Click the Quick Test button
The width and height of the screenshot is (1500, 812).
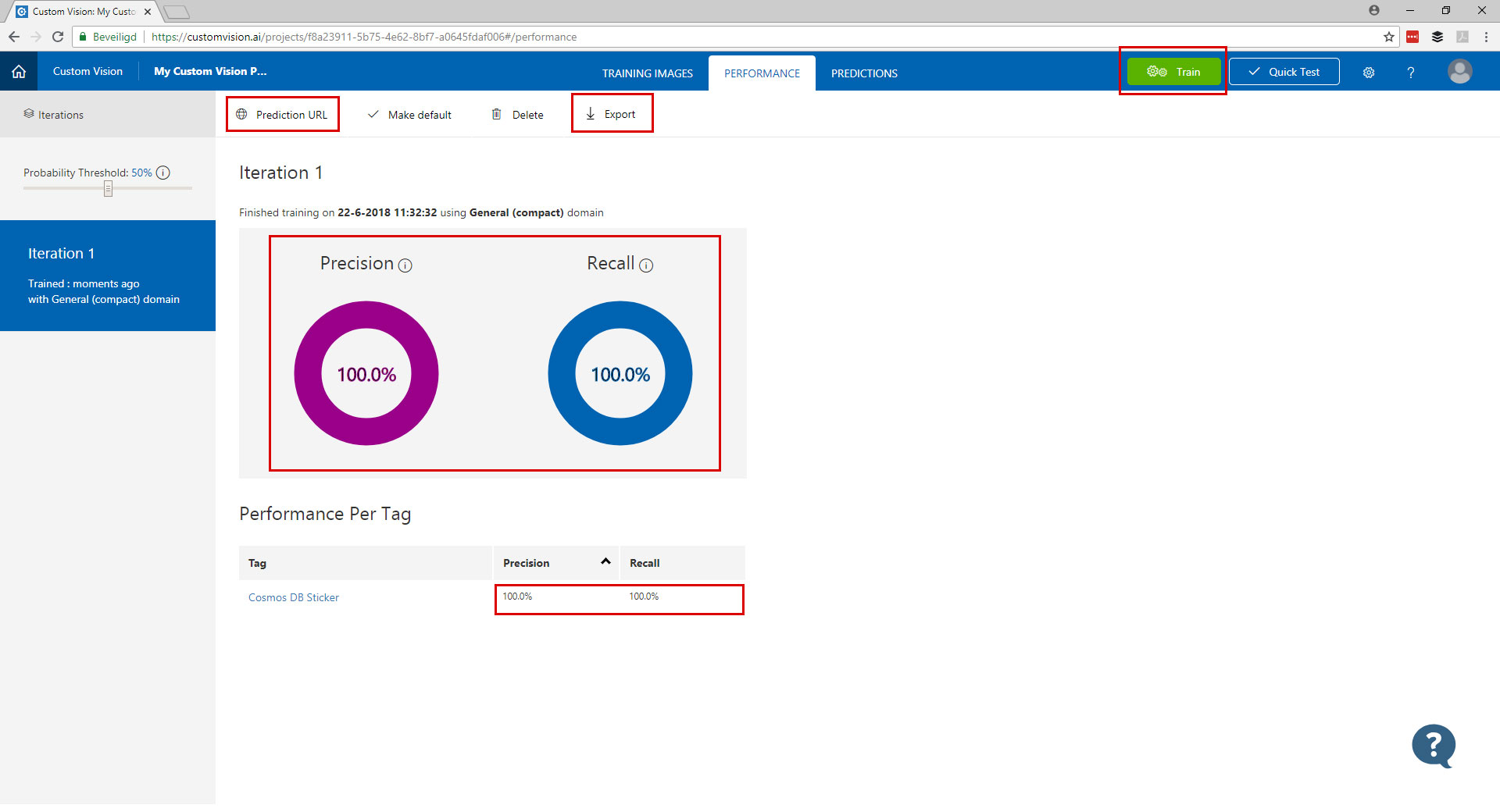pyautogui.click(x=1284, y=72)
